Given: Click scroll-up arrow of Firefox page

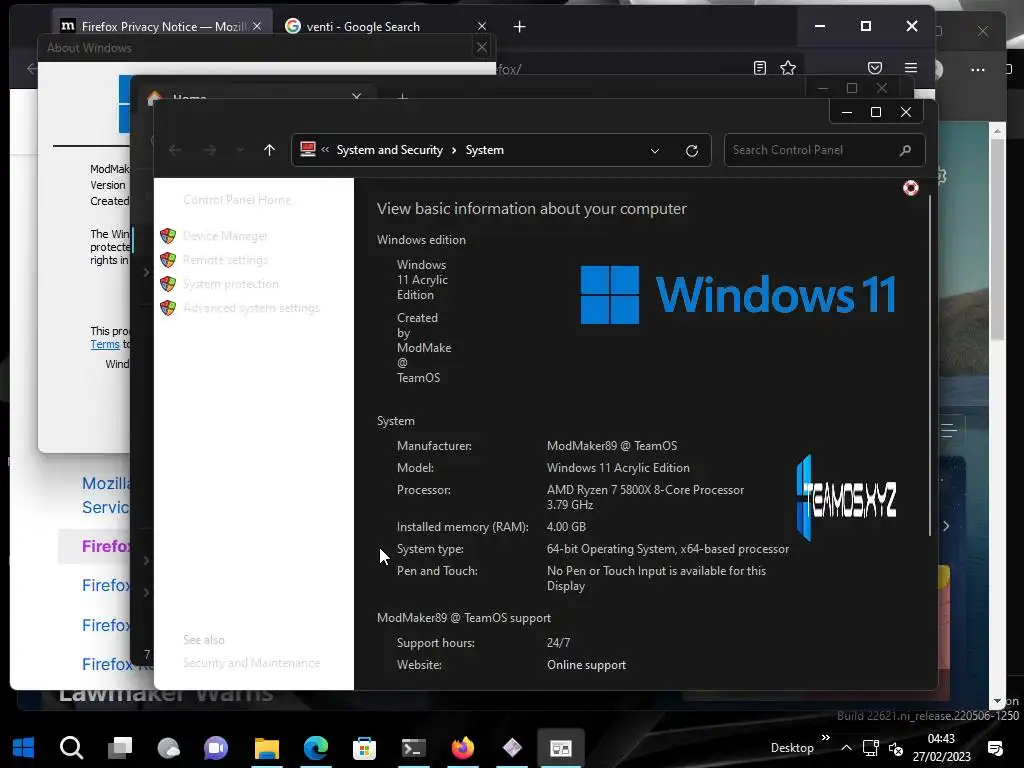Looking at the screenshot, I should point(997,131).
